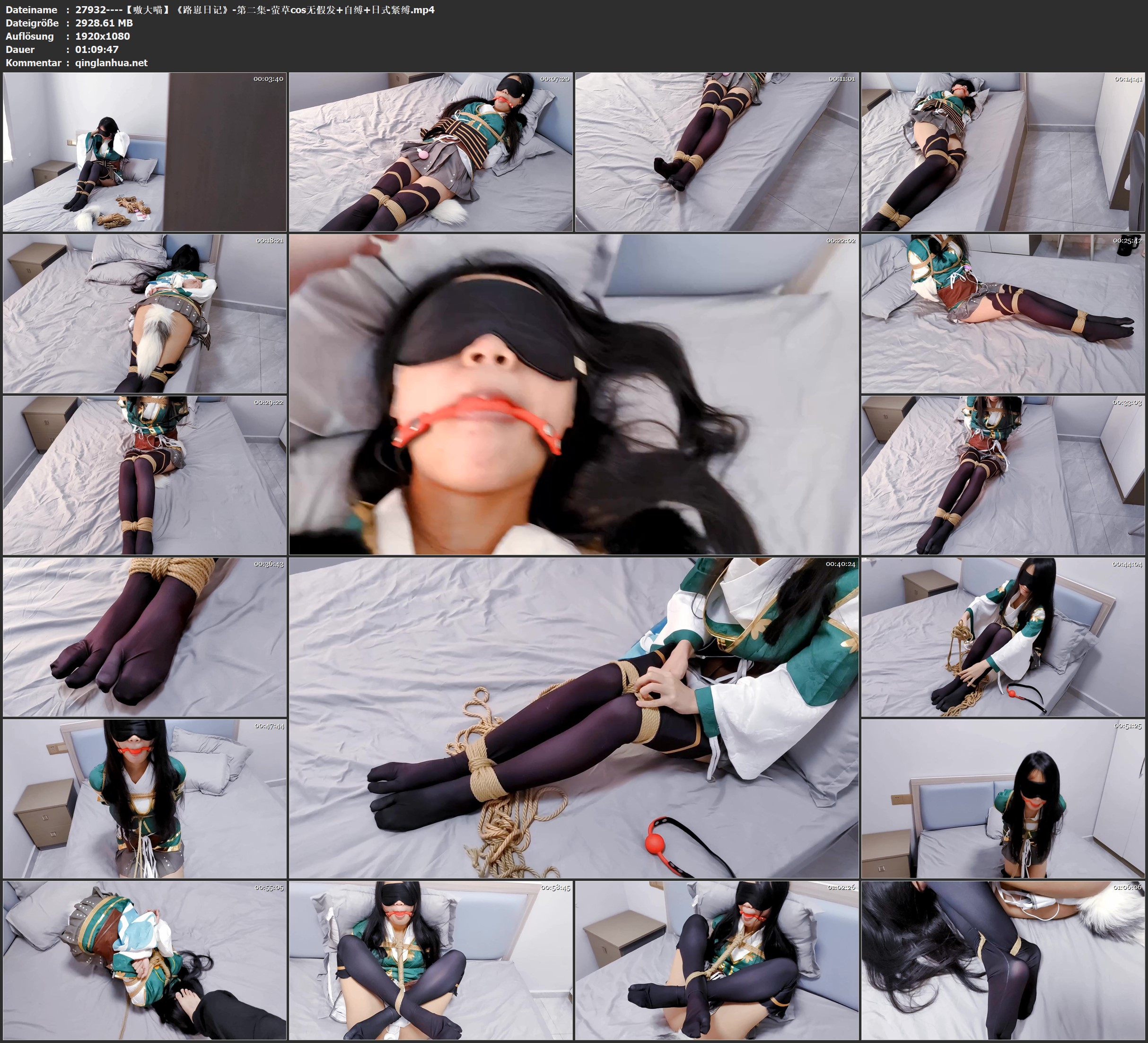The image size is (1148, 1043).
Task: Select the last frame at 01:06:06
Action: 1003,960
